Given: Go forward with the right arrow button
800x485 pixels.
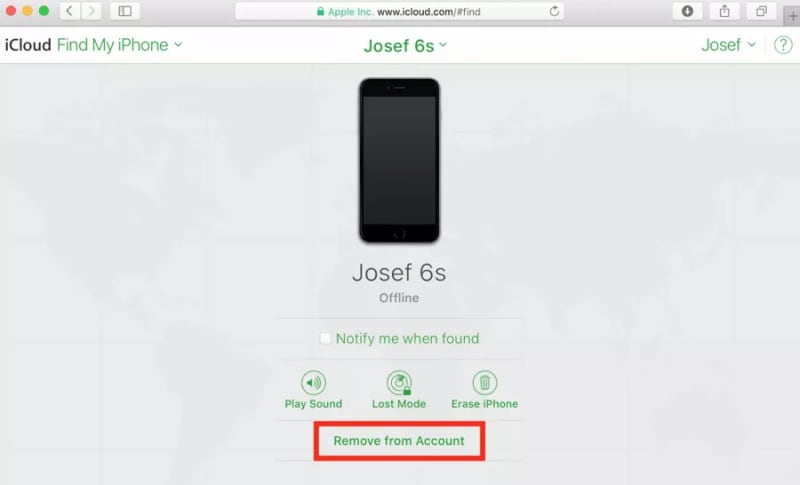Looking at the screenshot, I should 91,11.
